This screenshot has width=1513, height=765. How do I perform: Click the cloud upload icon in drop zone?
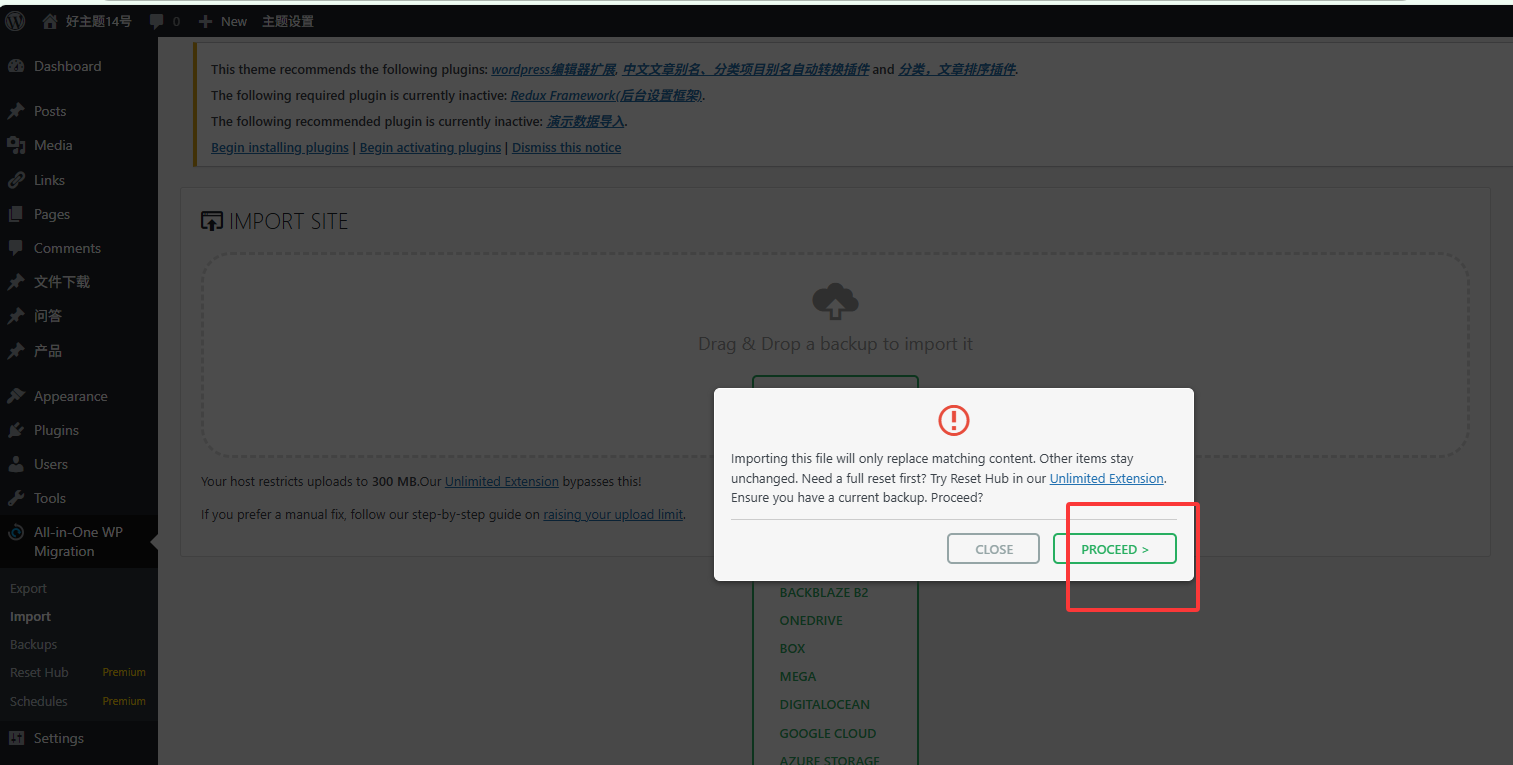coord(835,301)
